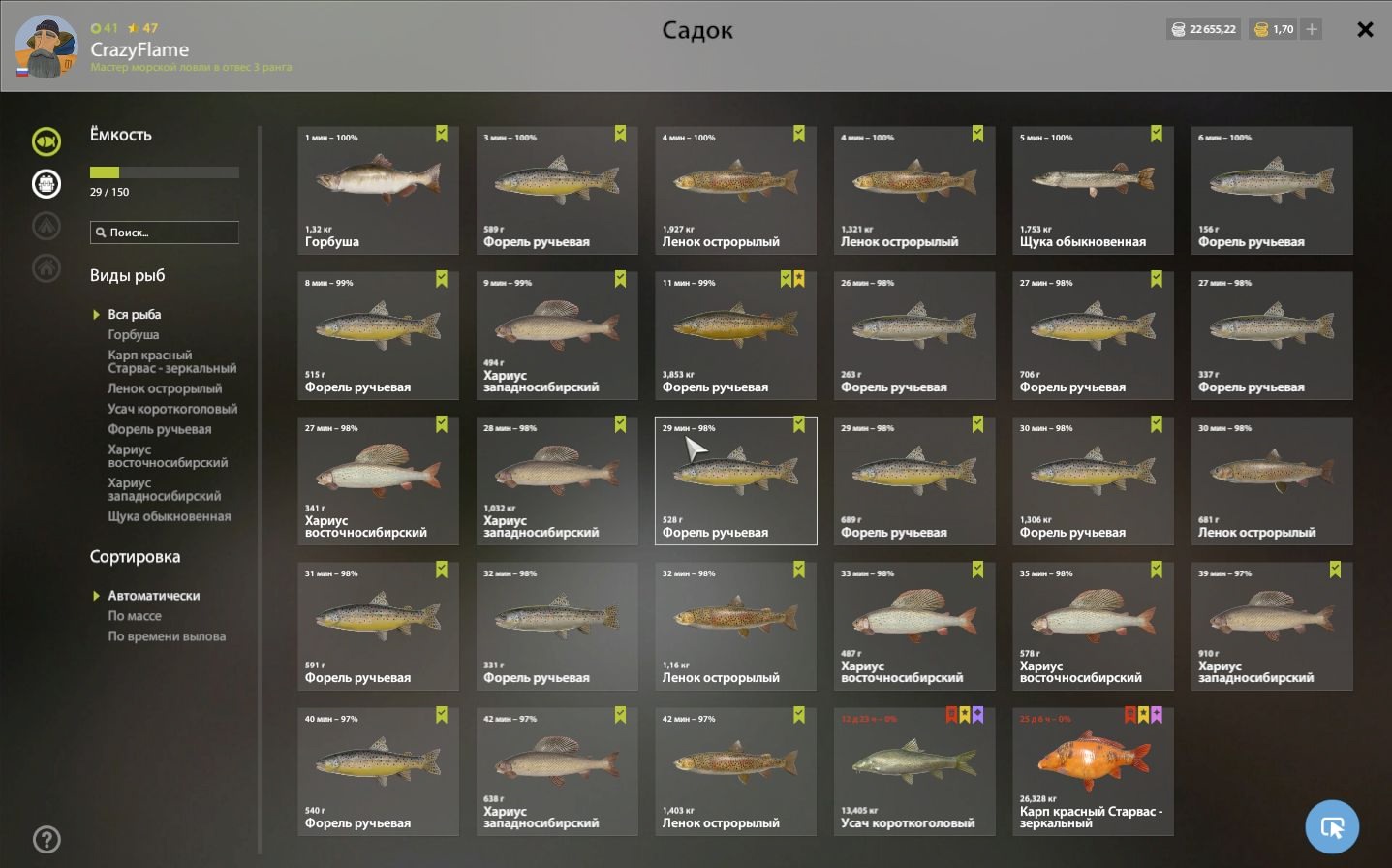Toggle green flag on 3,853 кг Форель ручьевая
This screenshot has width=1392, height=868.
[787, 279]
